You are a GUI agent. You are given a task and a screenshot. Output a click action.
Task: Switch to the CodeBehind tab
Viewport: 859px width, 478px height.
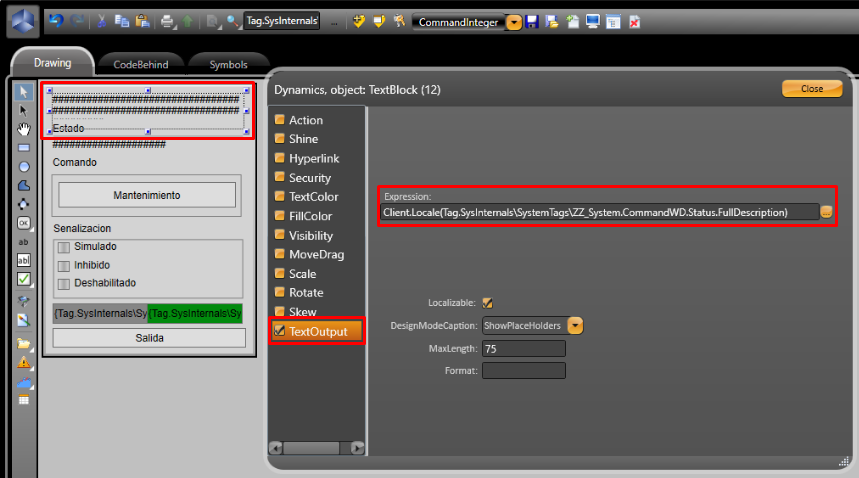pos(140,64)
